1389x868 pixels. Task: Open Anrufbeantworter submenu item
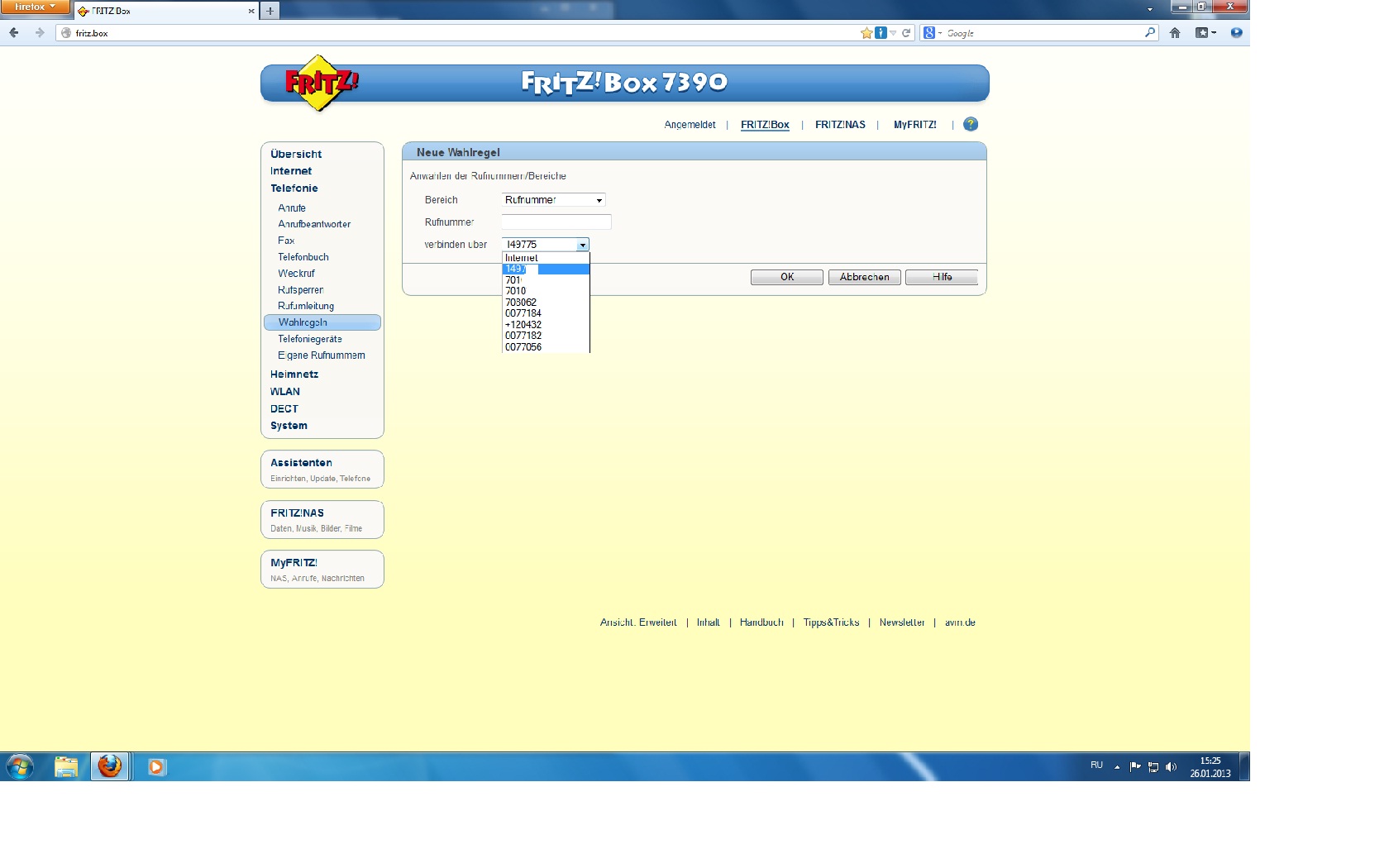coord(314,224)
